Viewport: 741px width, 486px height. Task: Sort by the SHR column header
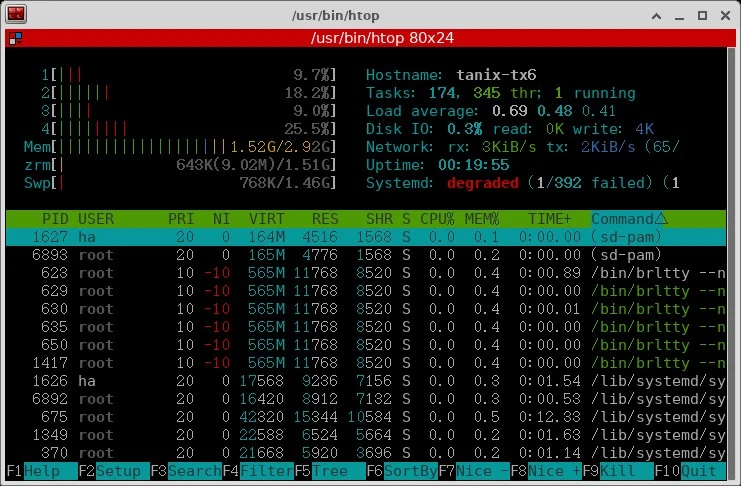tap(379, 219)
